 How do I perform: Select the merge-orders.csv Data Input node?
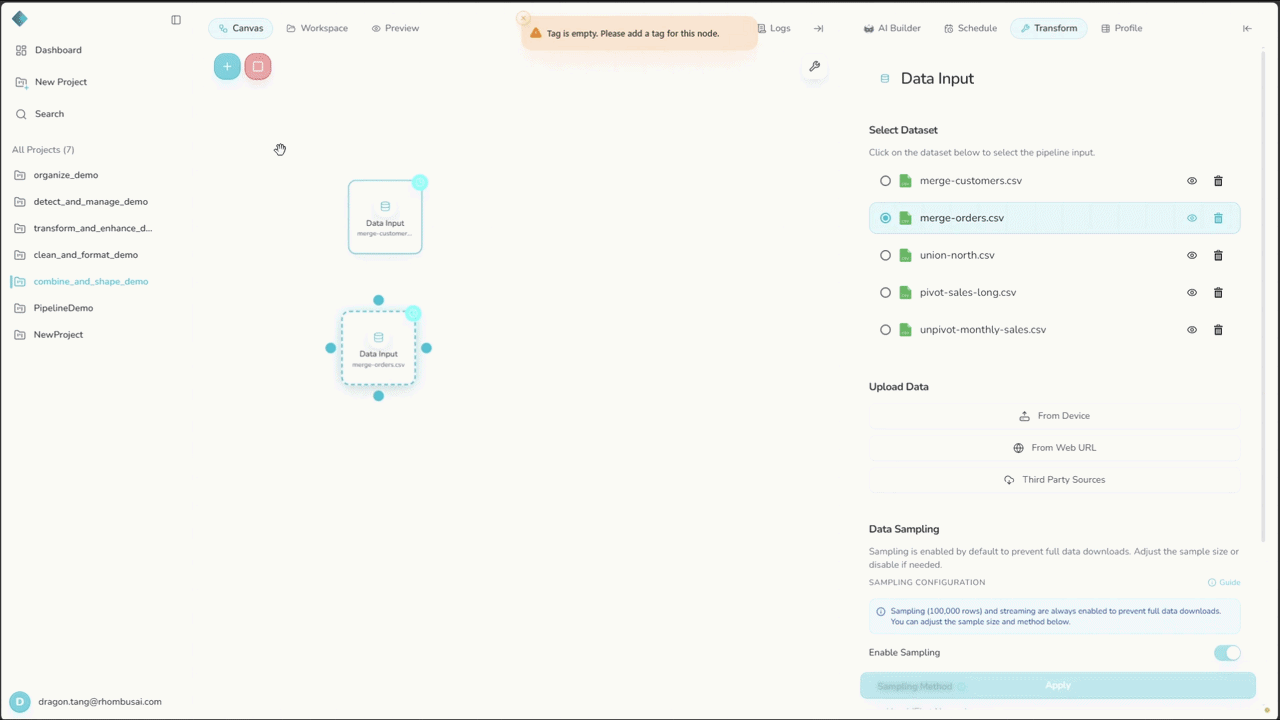[x=378, y=348]
